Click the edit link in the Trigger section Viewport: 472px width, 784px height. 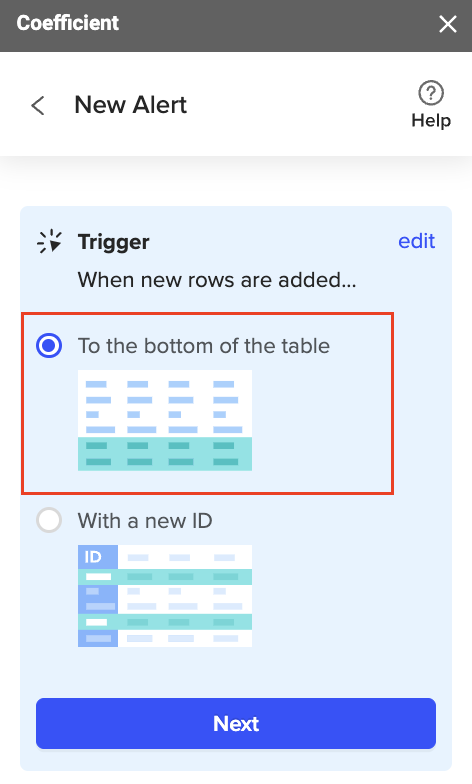point(416,241)
